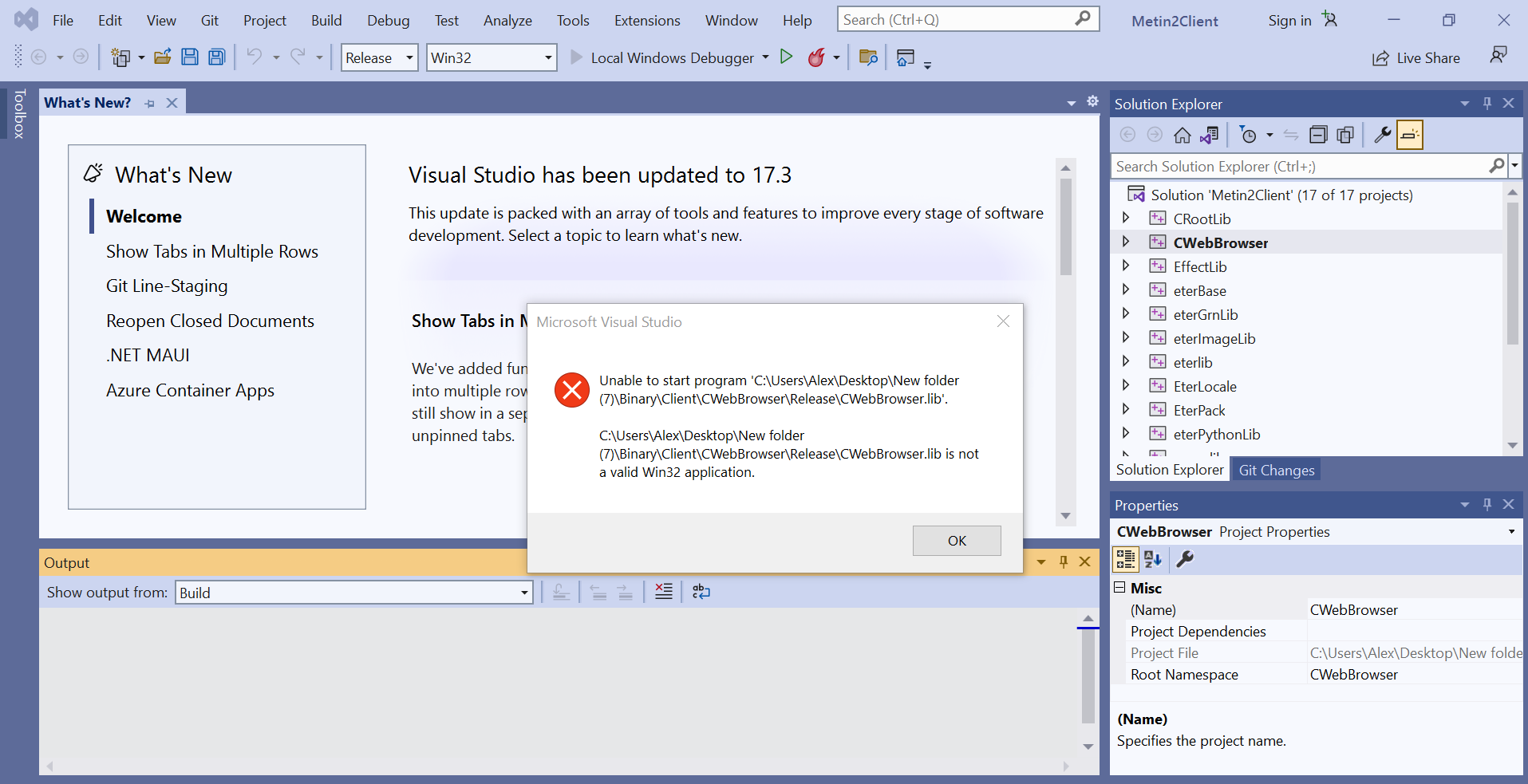Open the Git Line-Staging topic
The image size is (1528, 784).
pos(167,286)
